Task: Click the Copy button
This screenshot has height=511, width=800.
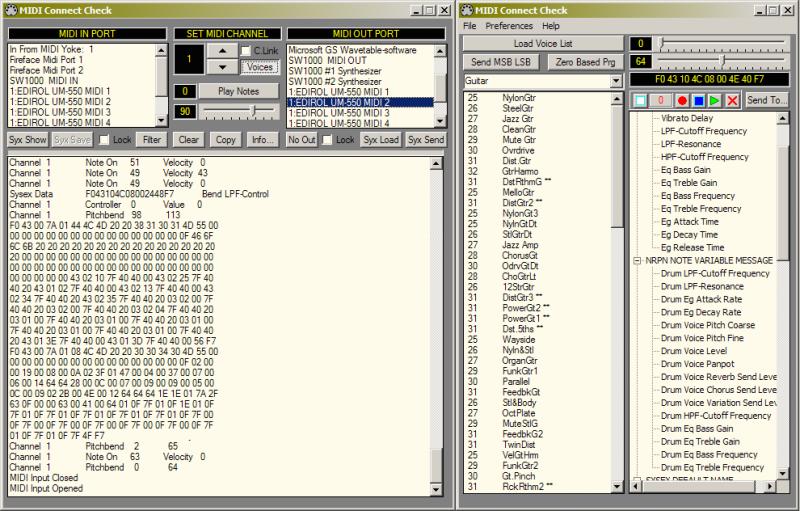Action: point(225,140)
